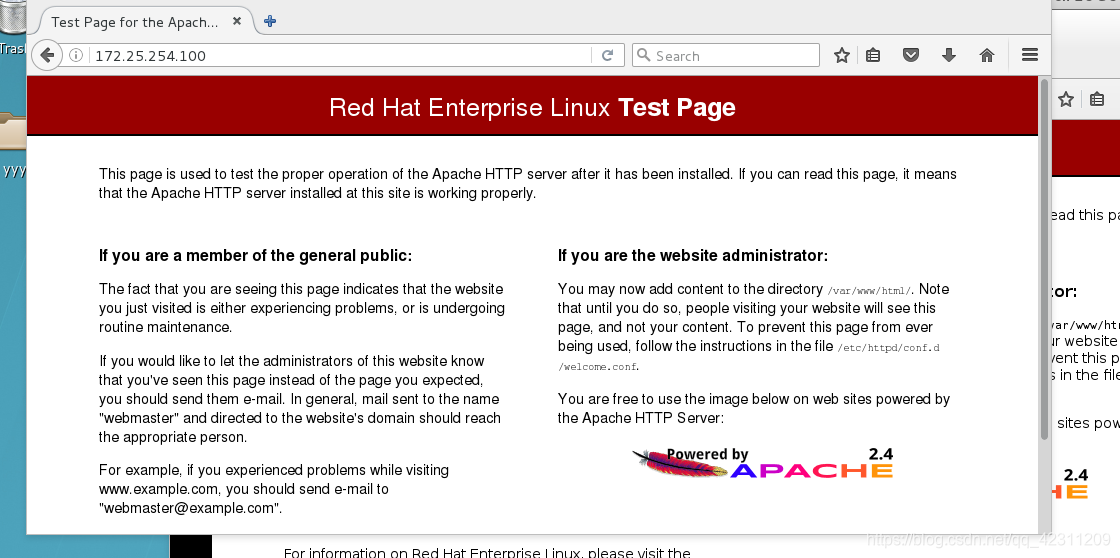1120x558 pixels.
Task: Open the Firefox hamburger menu
Action: (1029, 55)
